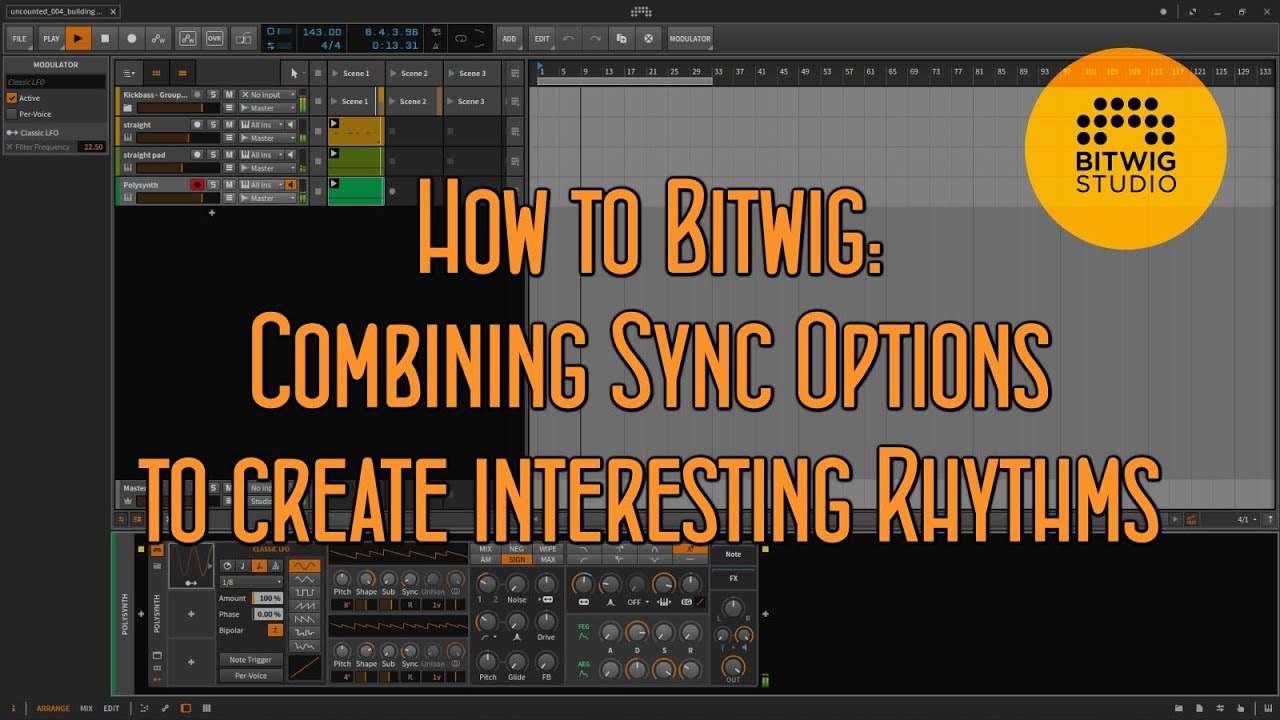
Task: Solo the Kickbass group track
Action: [x=213, y=94]
